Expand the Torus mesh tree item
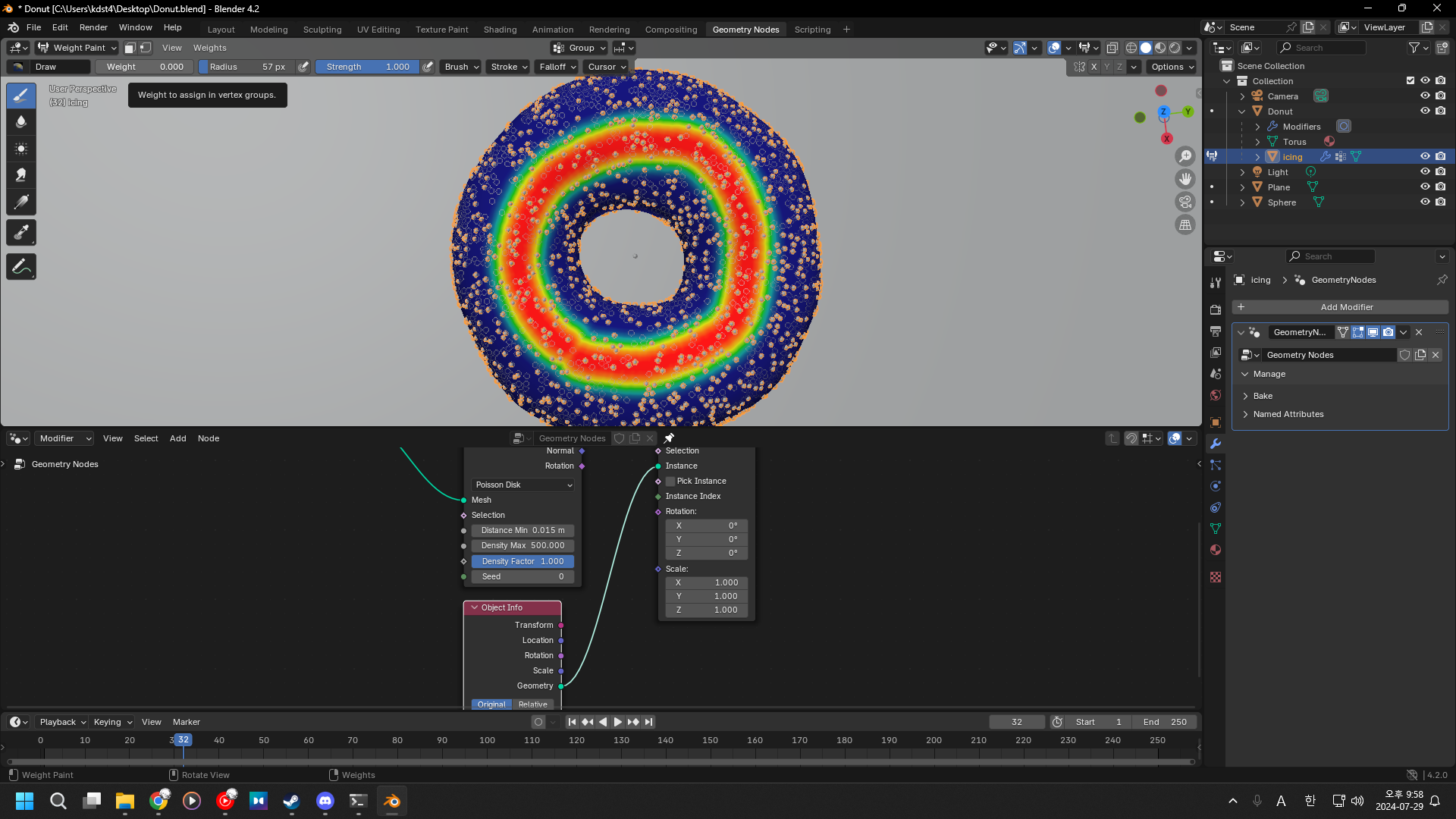Screen dimensions: 1456x819 [1257, 142]
